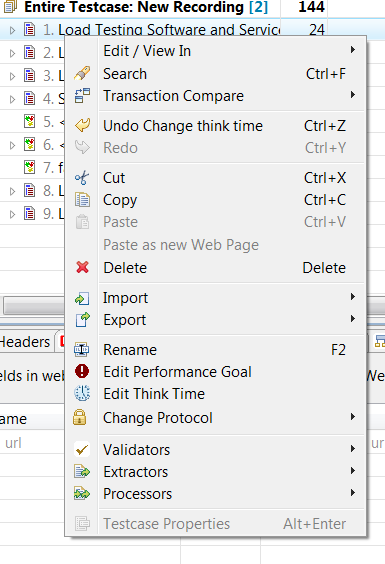Expand tree item number 8
Image resolution: width=385 pixels, height=564 pixels.
click(12, 191)
